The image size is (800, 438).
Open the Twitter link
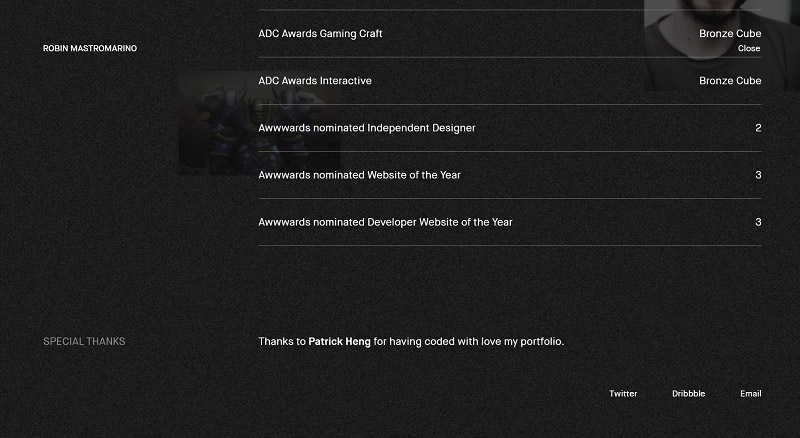tap(623, 394)
